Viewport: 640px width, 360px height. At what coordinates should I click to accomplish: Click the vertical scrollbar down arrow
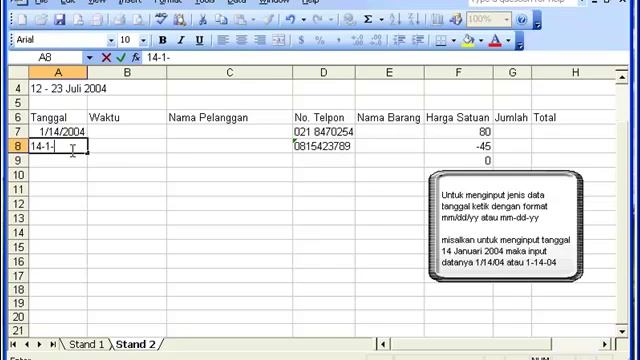tap(622, 331)
